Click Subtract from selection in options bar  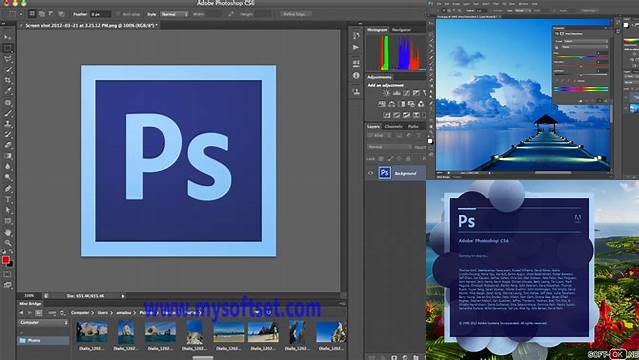51,14
